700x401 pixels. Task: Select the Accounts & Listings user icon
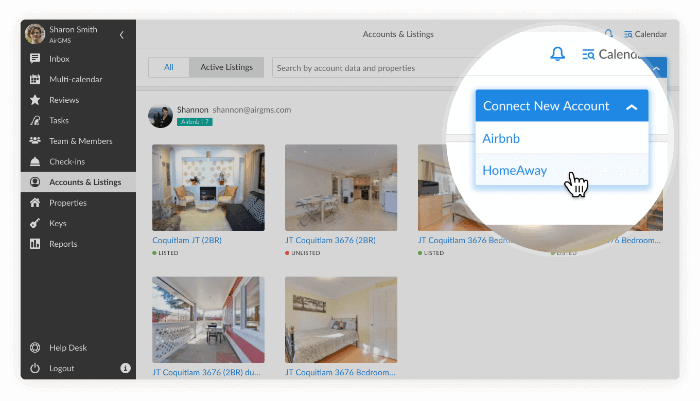pos(35,182)
